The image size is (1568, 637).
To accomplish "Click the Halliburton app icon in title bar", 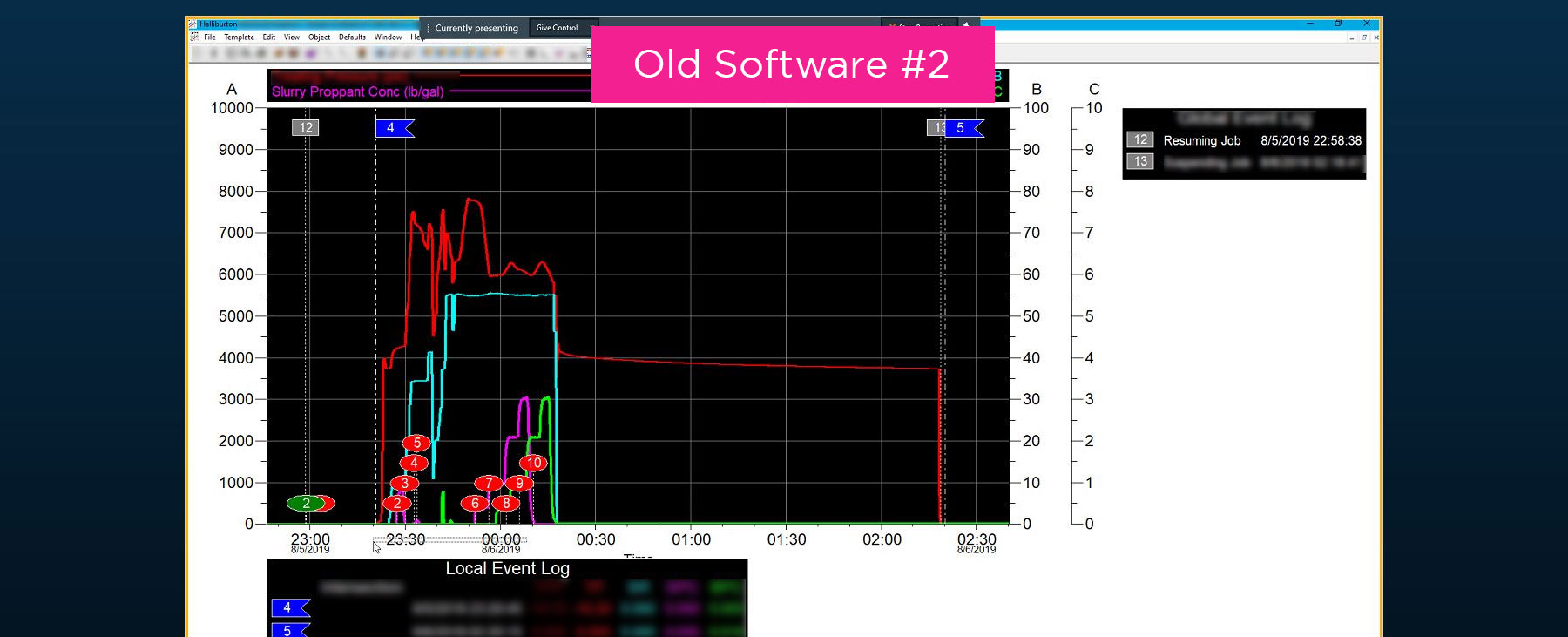I will click(193, 24).
